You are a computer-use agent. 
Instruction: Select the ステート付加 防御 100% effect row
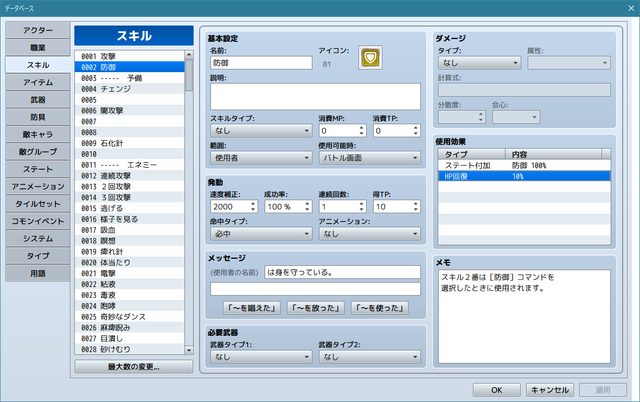click(524, 165)
